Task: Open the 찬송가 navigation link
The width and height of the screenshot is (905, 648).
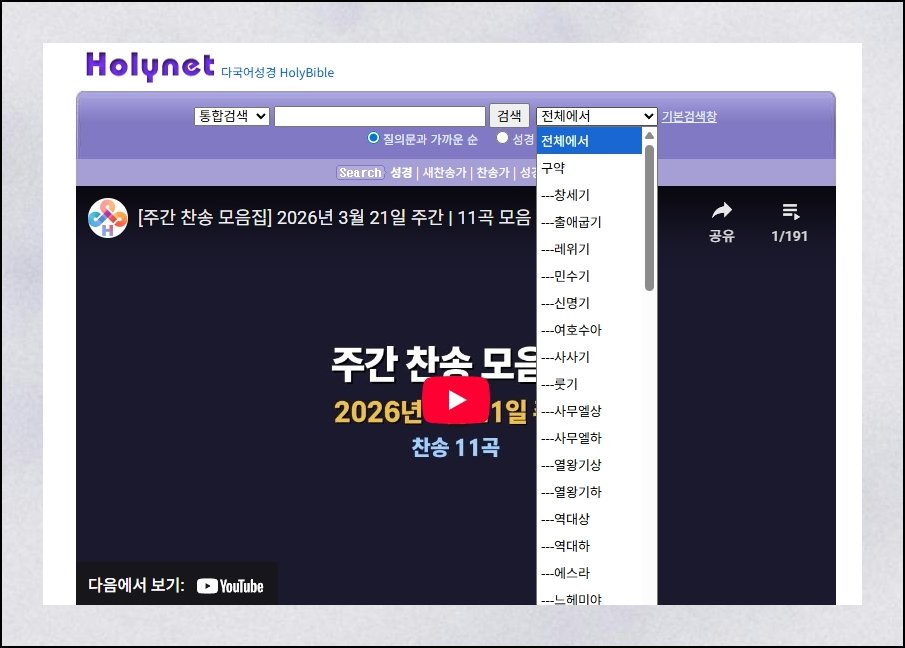Action: [x=493, y=173]
